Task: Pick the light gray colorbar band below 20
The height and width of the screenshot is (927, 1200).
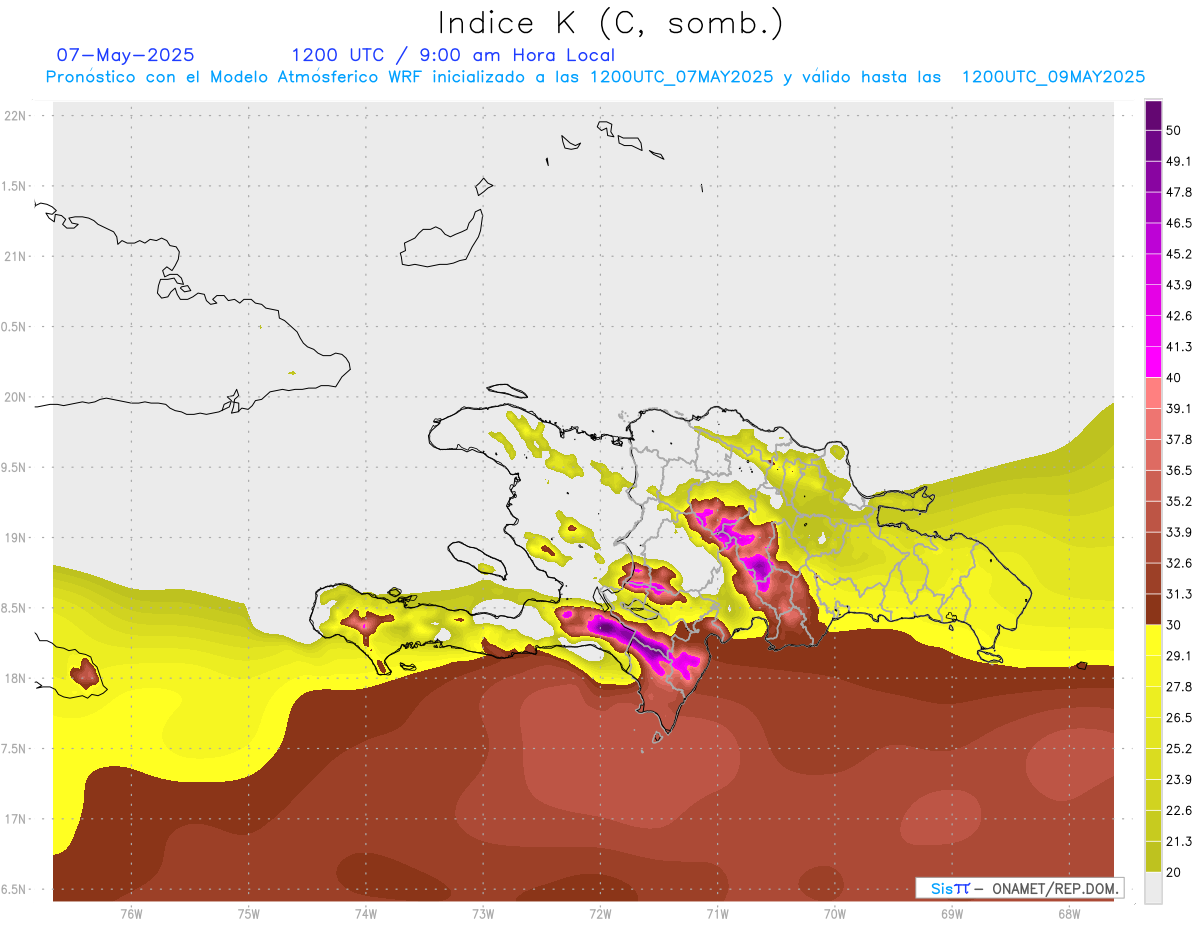Action: point(1154,887)
